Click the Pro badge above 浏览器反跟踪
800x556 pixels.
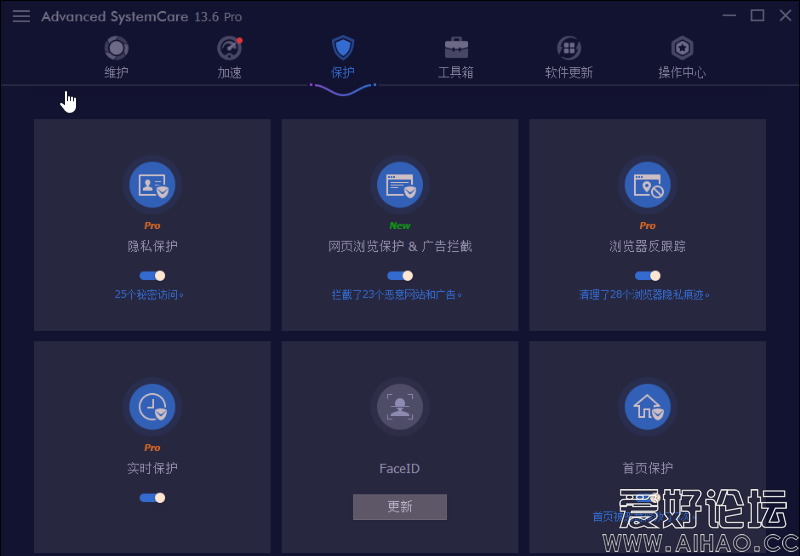click(x=647, y=225)
